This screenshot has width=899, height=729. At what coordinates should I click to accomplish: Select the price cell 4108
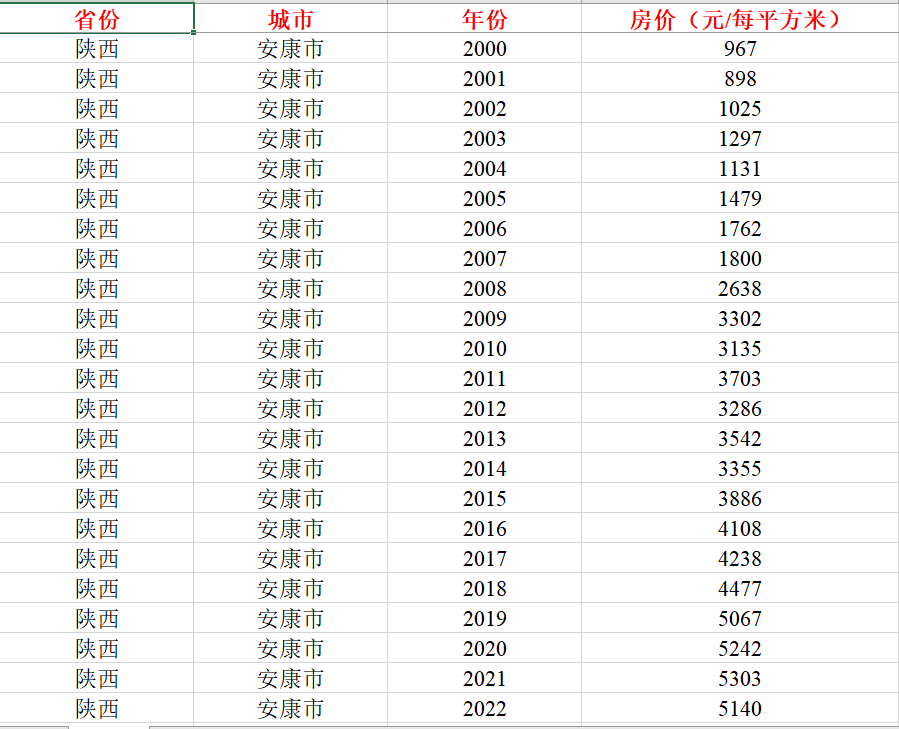click(740, 528)
